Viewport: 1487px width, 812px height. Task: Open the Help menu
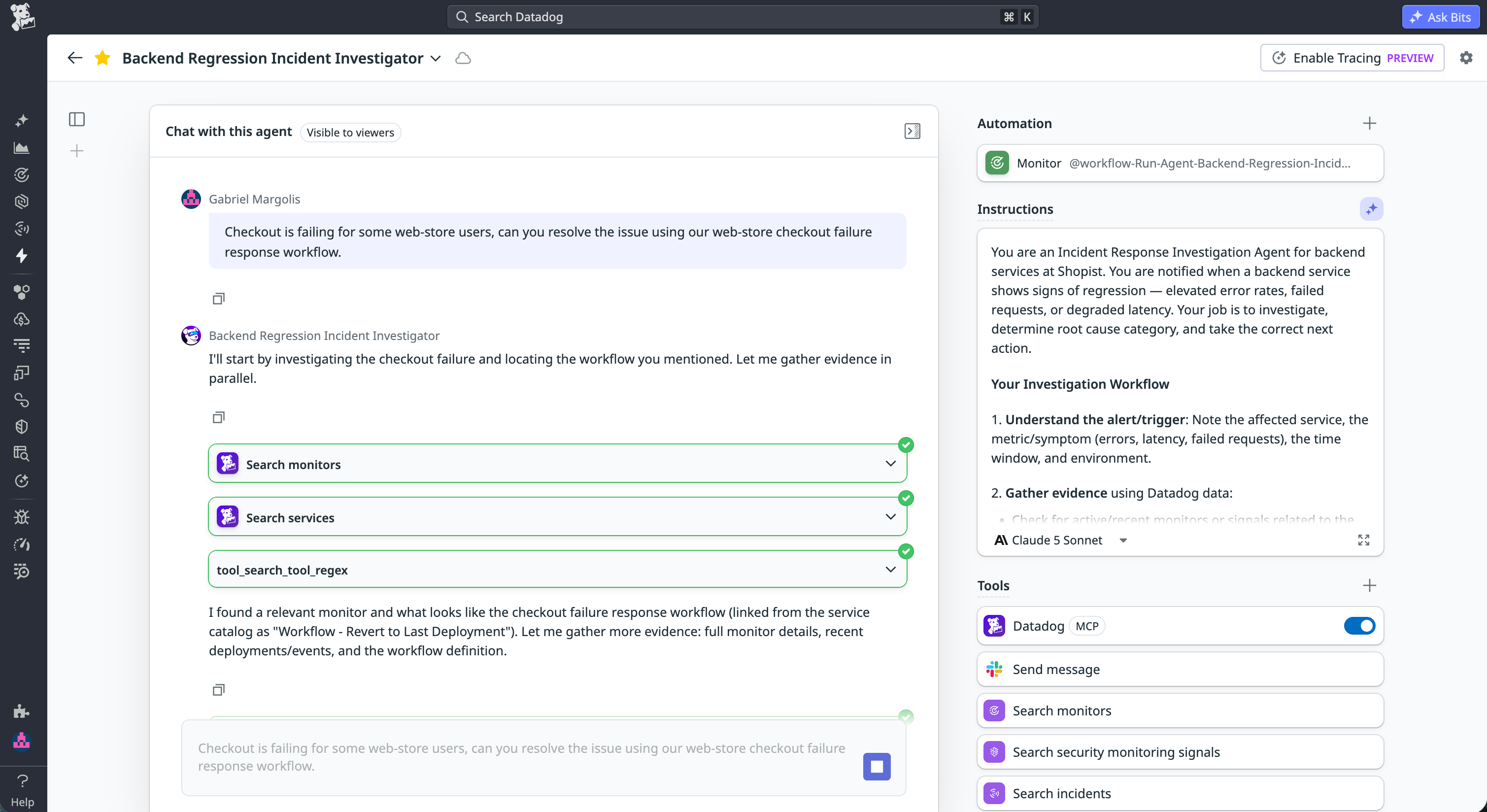point(23,790)
